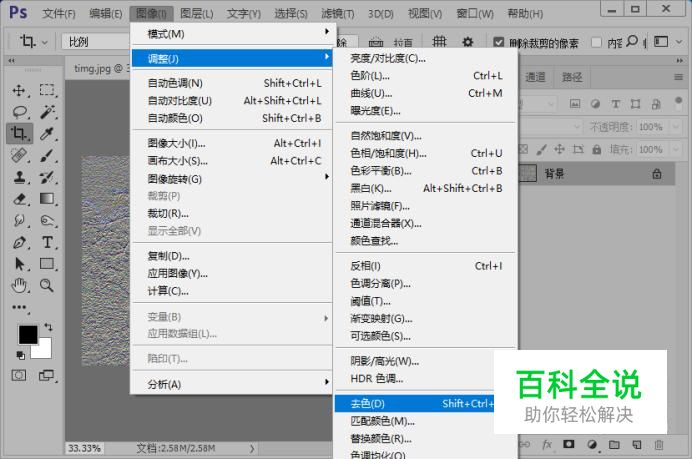Open the ratio preset dropdown box
The height and width of the screenshot is (459, 692).
(x=95, y=42)
